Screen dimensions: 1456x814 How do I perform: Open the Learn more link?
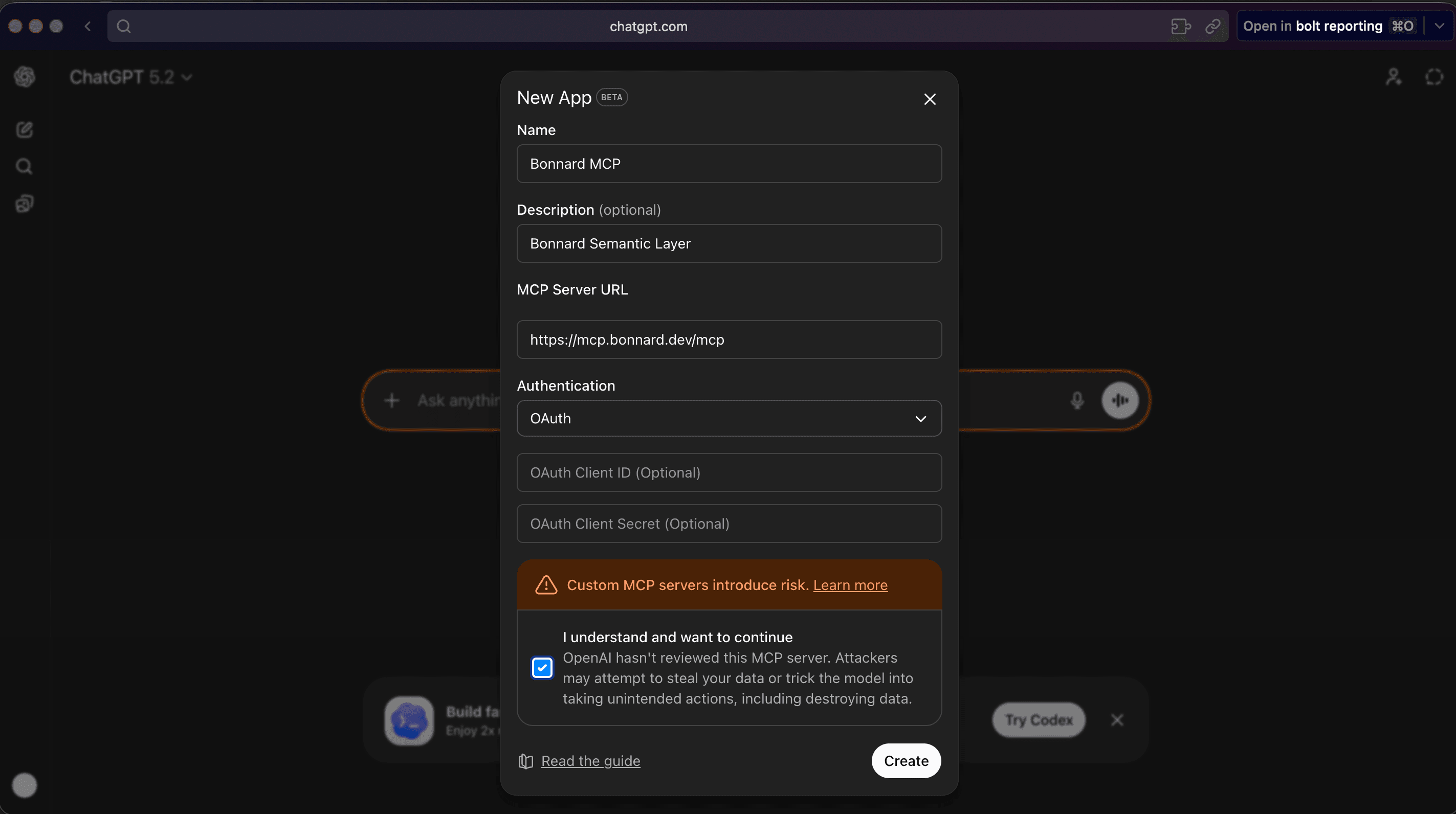[x=851, y=586]
